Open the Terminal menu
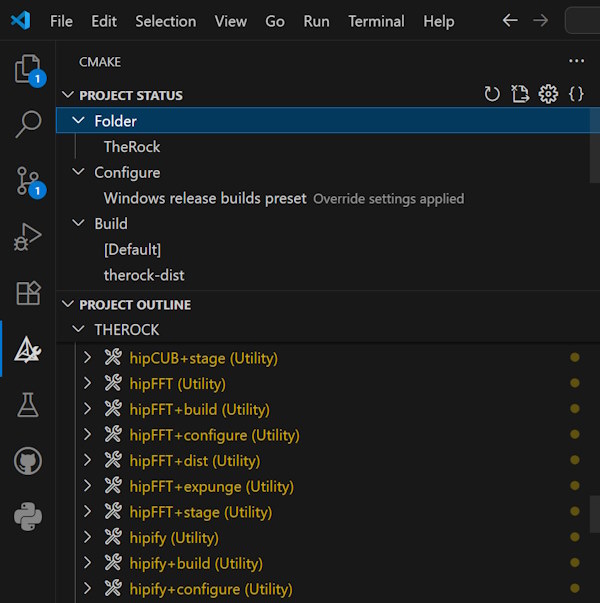The image size is (600, 603). click(x=377, y=21)
